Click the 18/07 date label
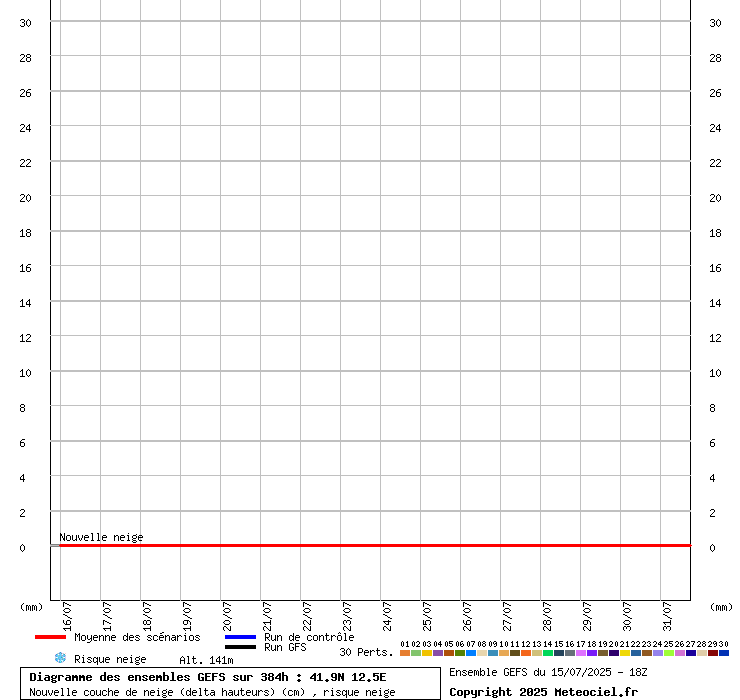Image resolution: width=740 pixels, height=700 pixels. point(147,616)
